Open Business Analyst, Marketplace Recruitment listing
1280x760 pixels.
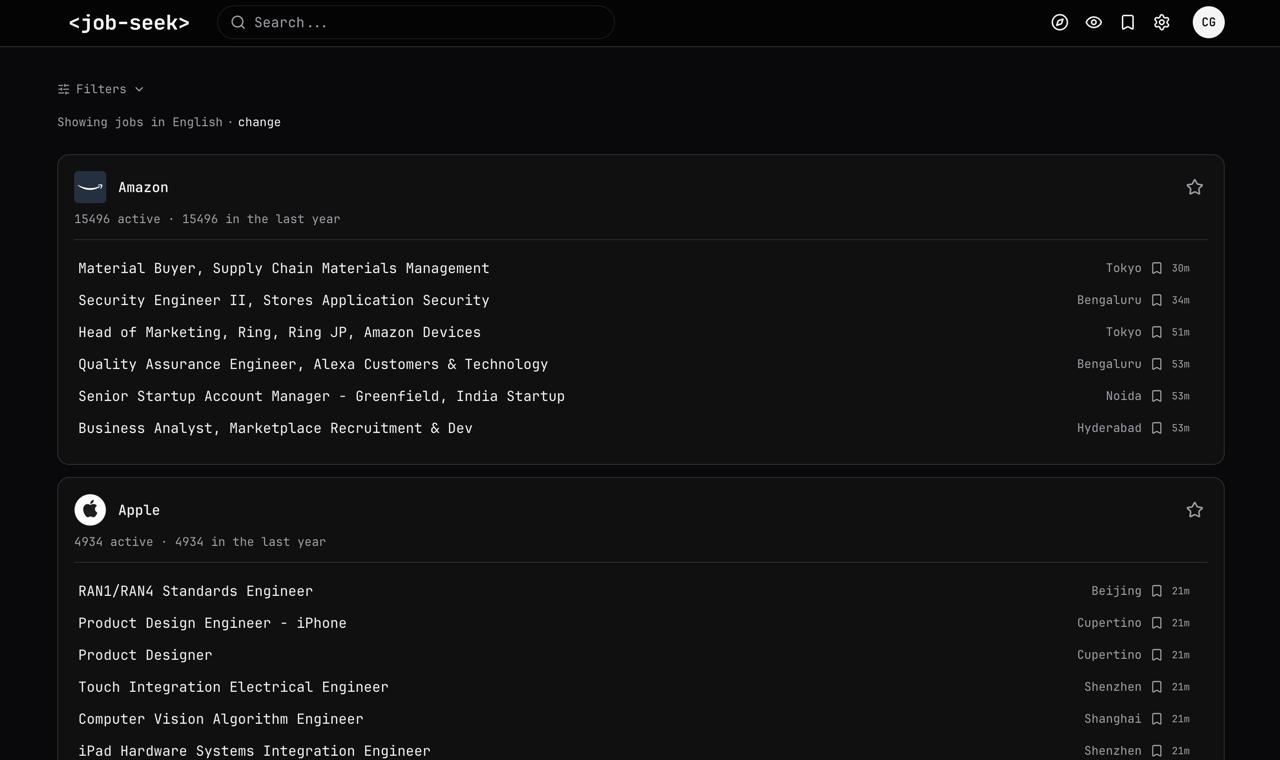(x=275, y=428)
